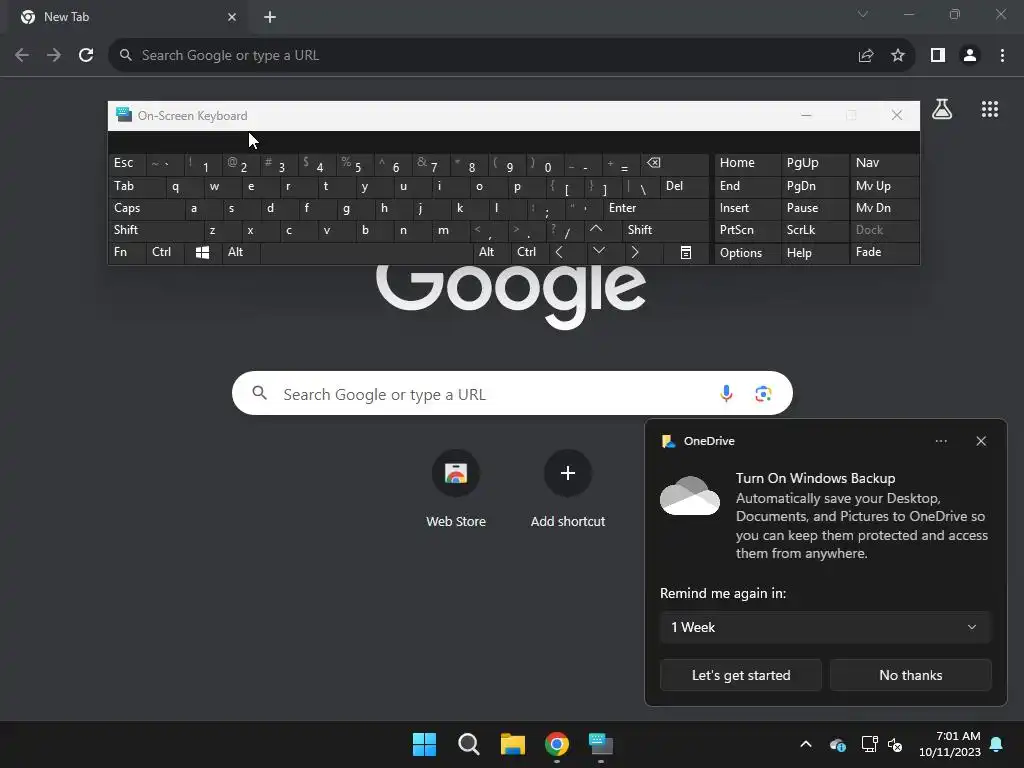Image resolution: width=1024 pixels, height=768 pixels.
Task: Open Chrome's three-dot menu
Action: 1002,56
